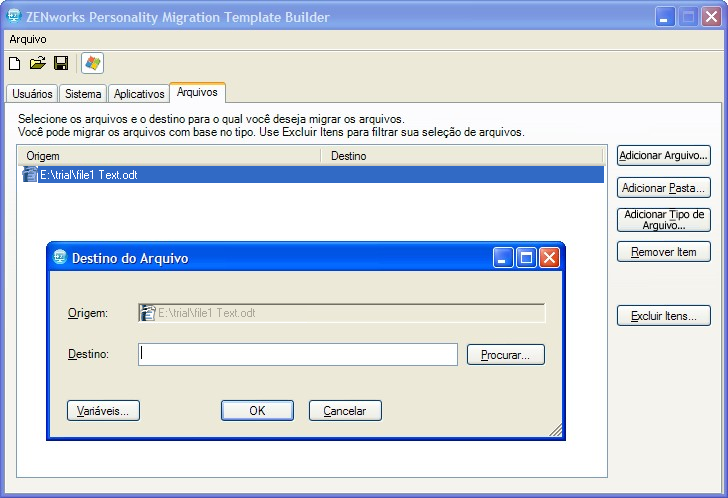Click inside the Destino input field
The height and width of the screenshot is (498, 728).
[298, 355]
